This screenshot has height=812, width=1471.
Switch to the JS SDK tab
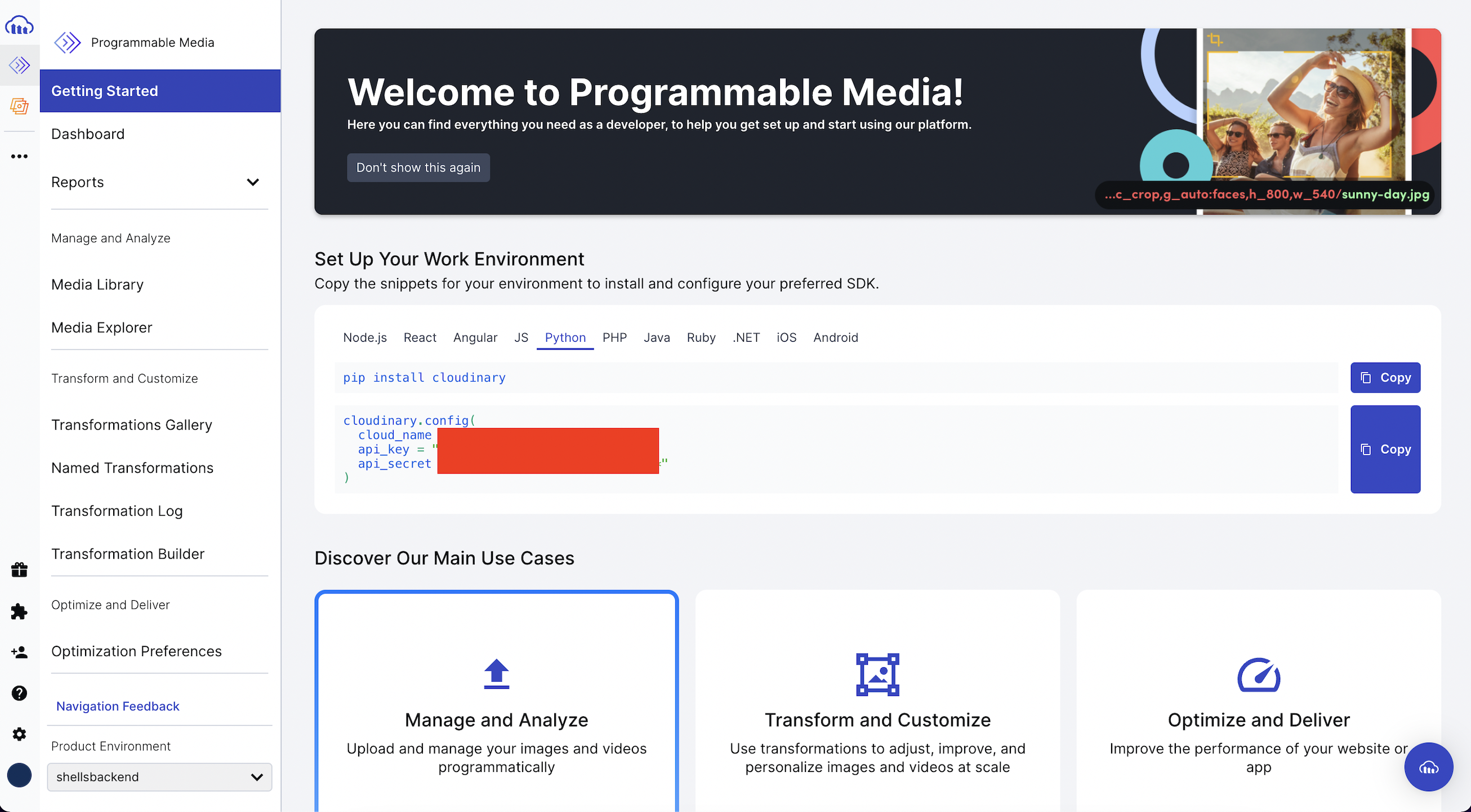(x=521, y=337)
